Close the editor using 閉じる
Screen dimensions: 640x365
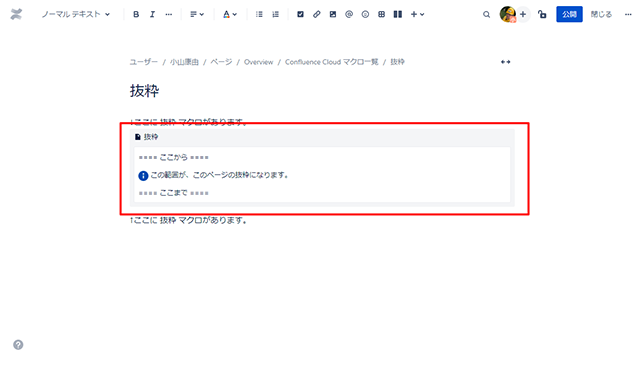pyautogui.click(x=601, y=14)
